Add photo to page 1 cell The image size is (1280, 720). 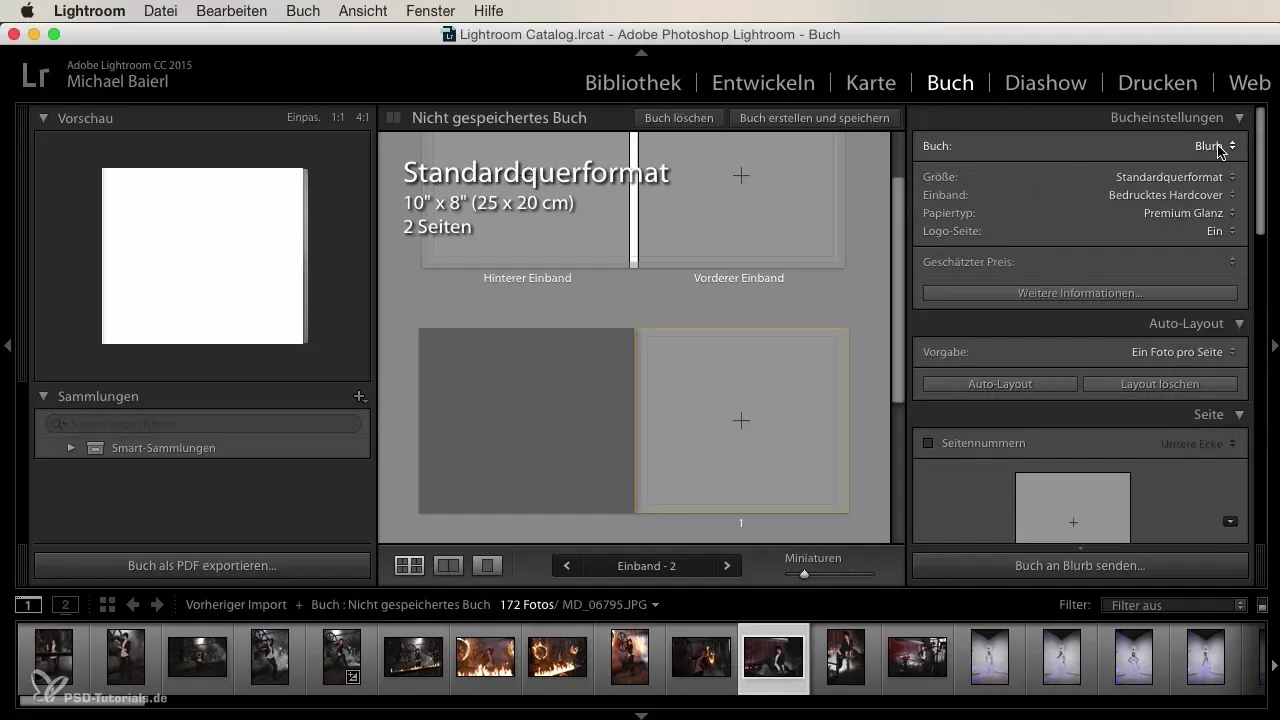click(x=741, y=421)
